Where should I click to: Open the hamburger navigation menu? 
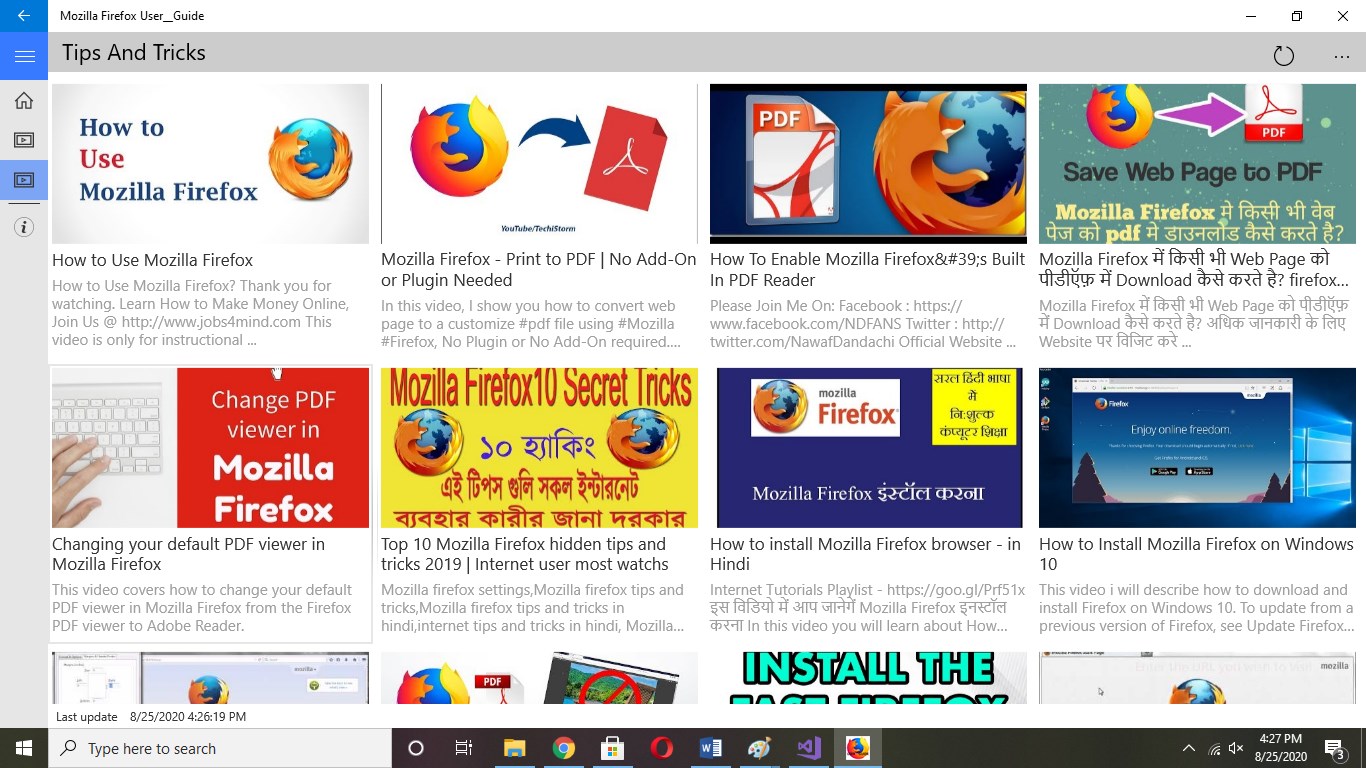[24, 56]
